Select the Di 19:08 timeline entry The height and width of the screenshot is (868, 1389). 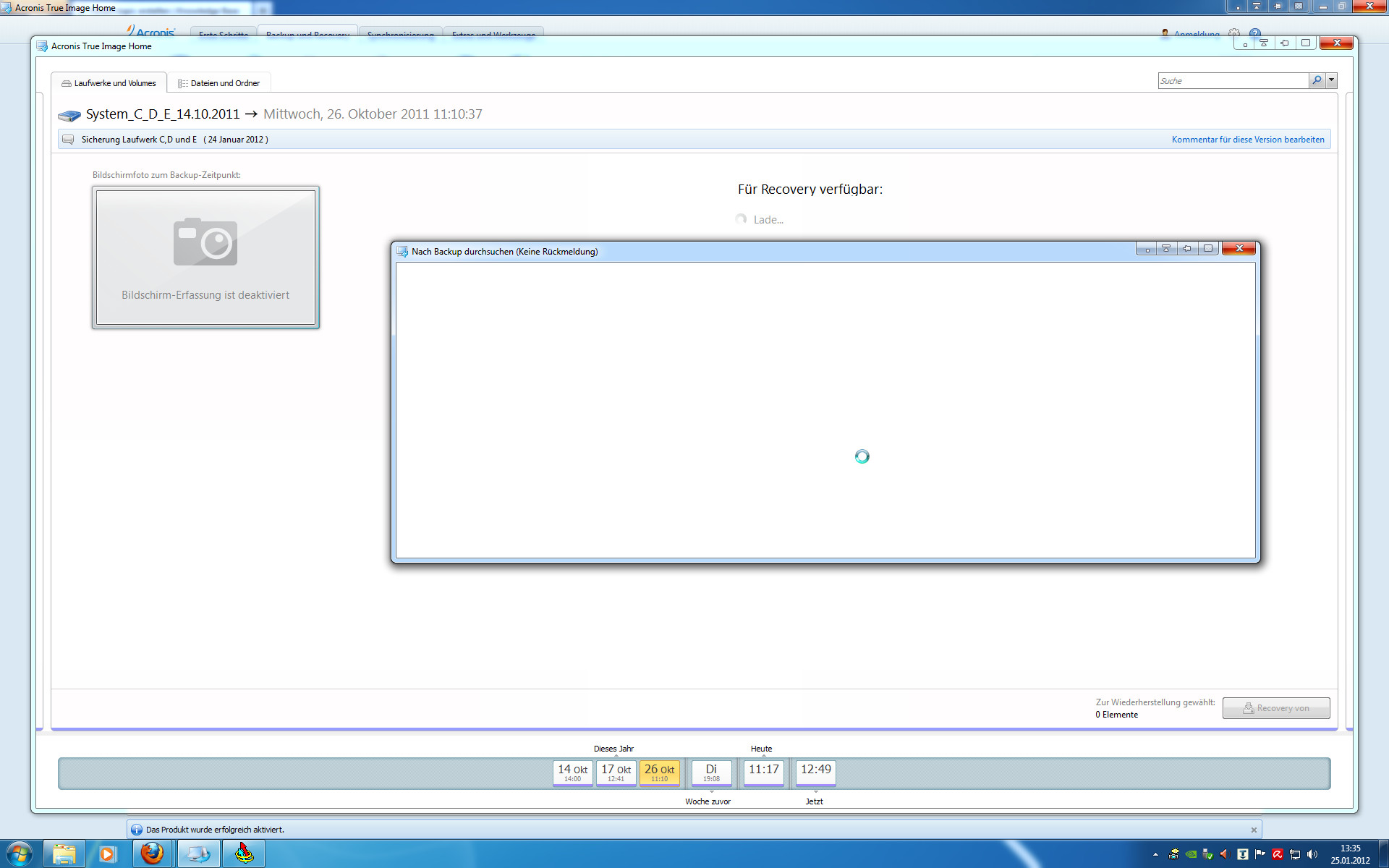[711, 772]
